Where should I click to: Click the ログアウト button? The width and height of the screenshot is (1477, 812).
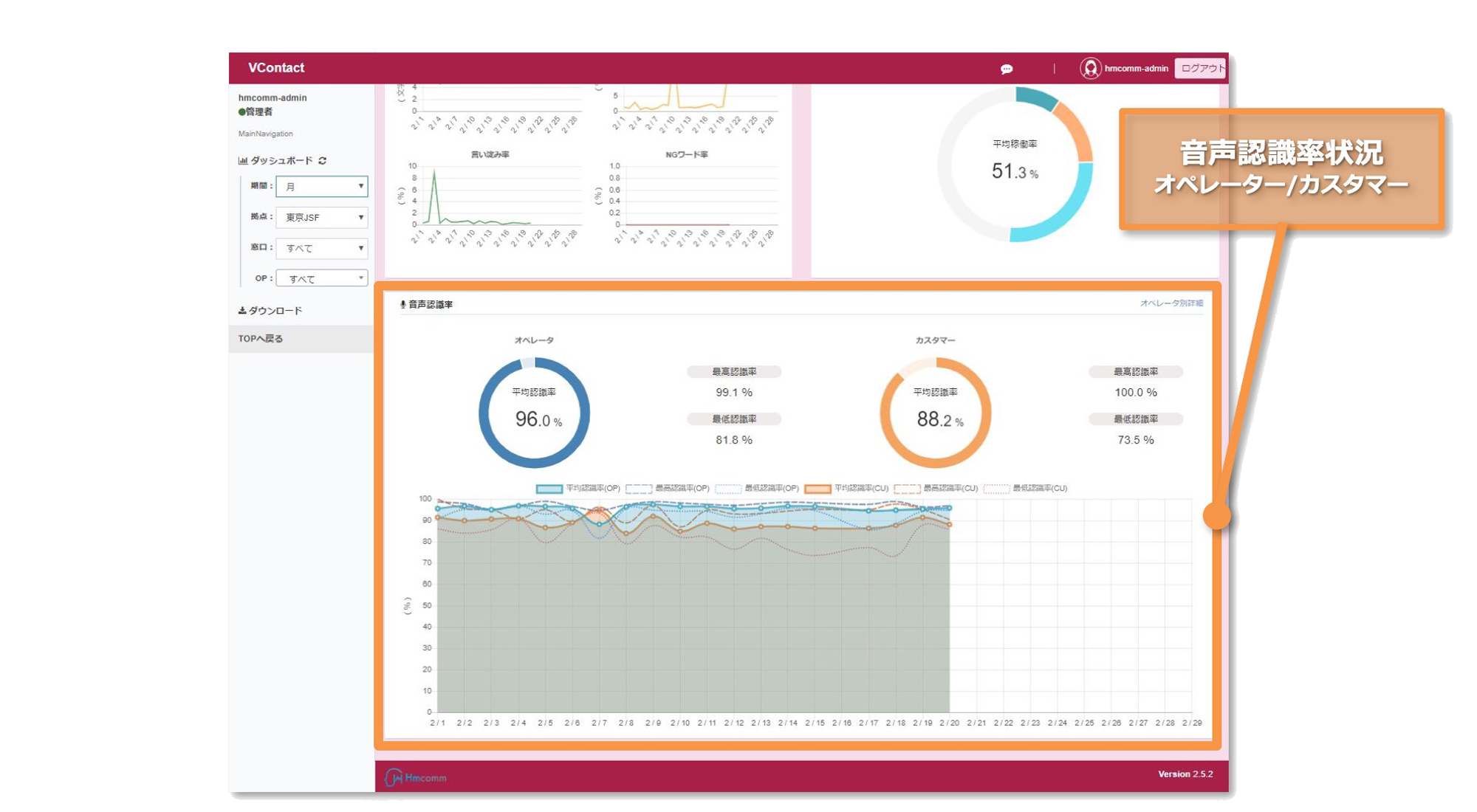[x=1201, y=69]
